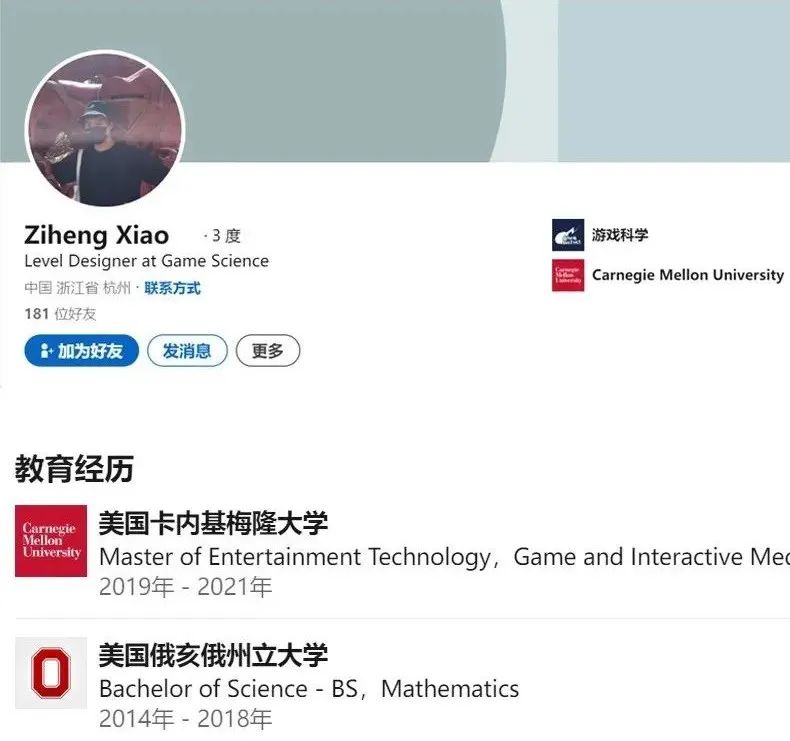Open the 更多 more options dropdown

[x=268, y=351]
